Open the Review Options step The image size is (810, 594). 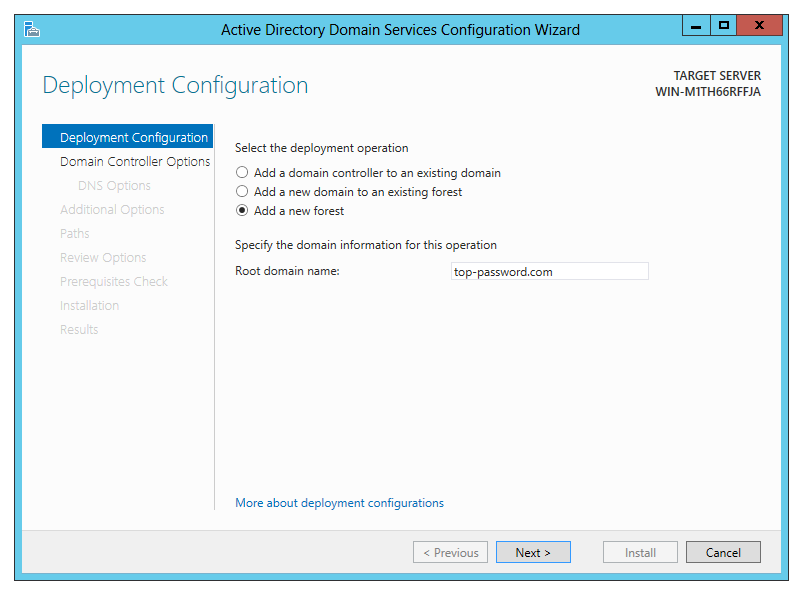103,258
